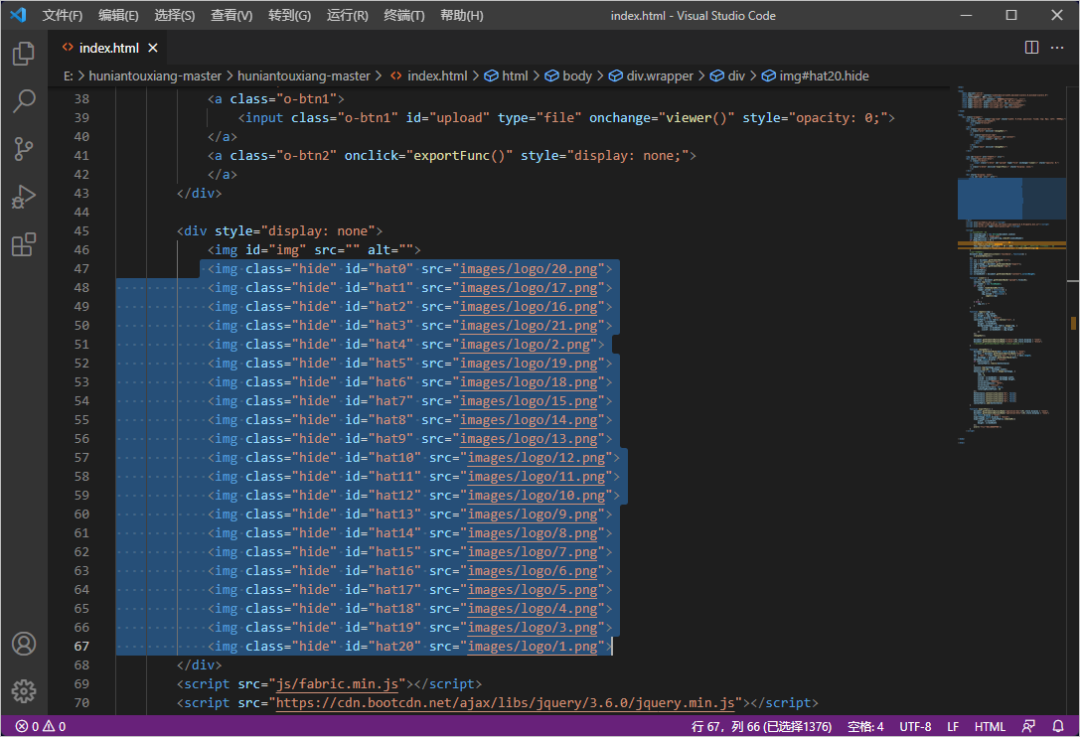Select UTF-8 encoding in status bar
The image size is (1080, 737).
(x=915, y=726)
